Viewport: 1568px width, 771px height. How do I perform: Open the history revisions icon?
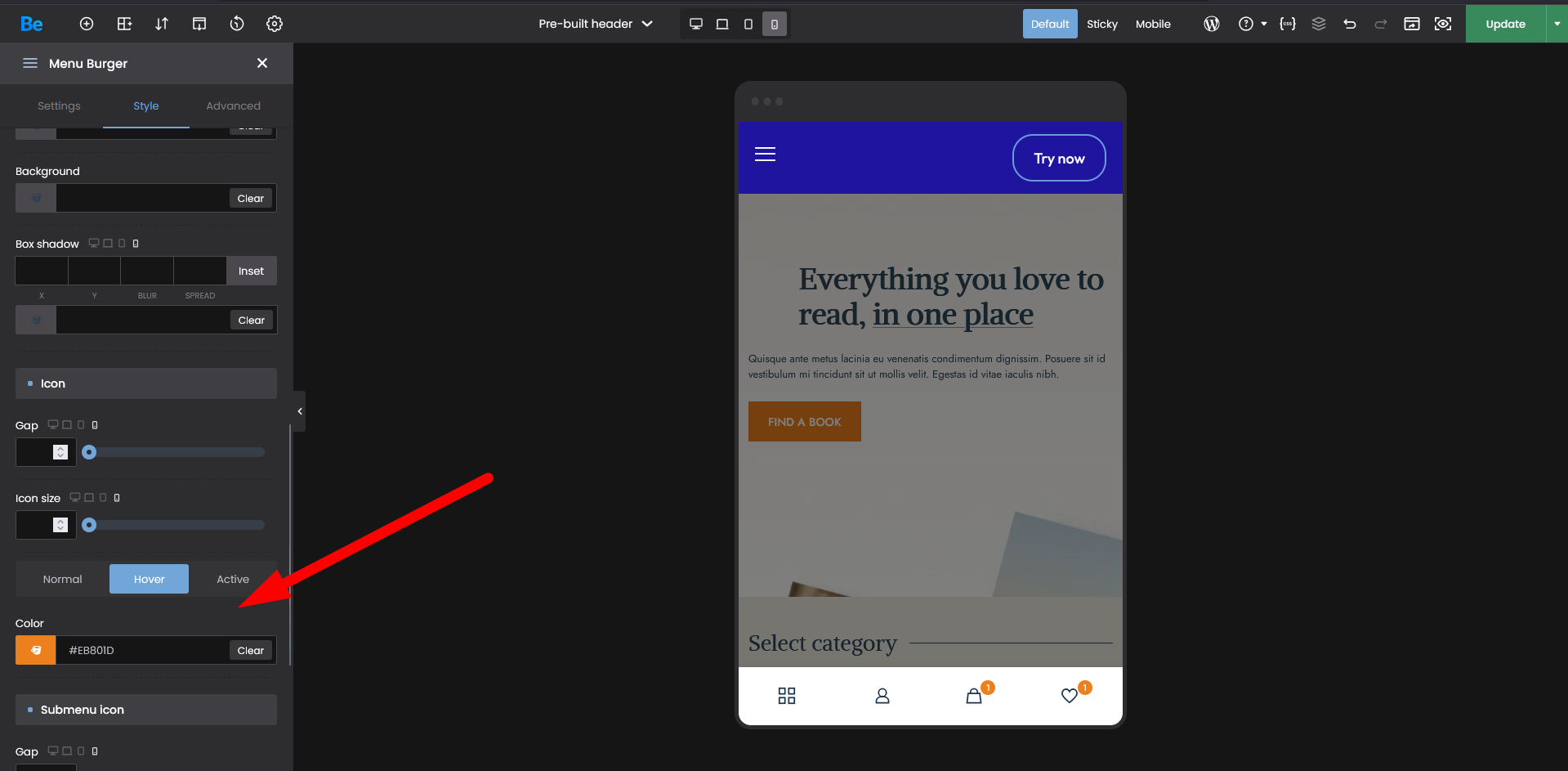pyautogui.click(x=237, y=24)
